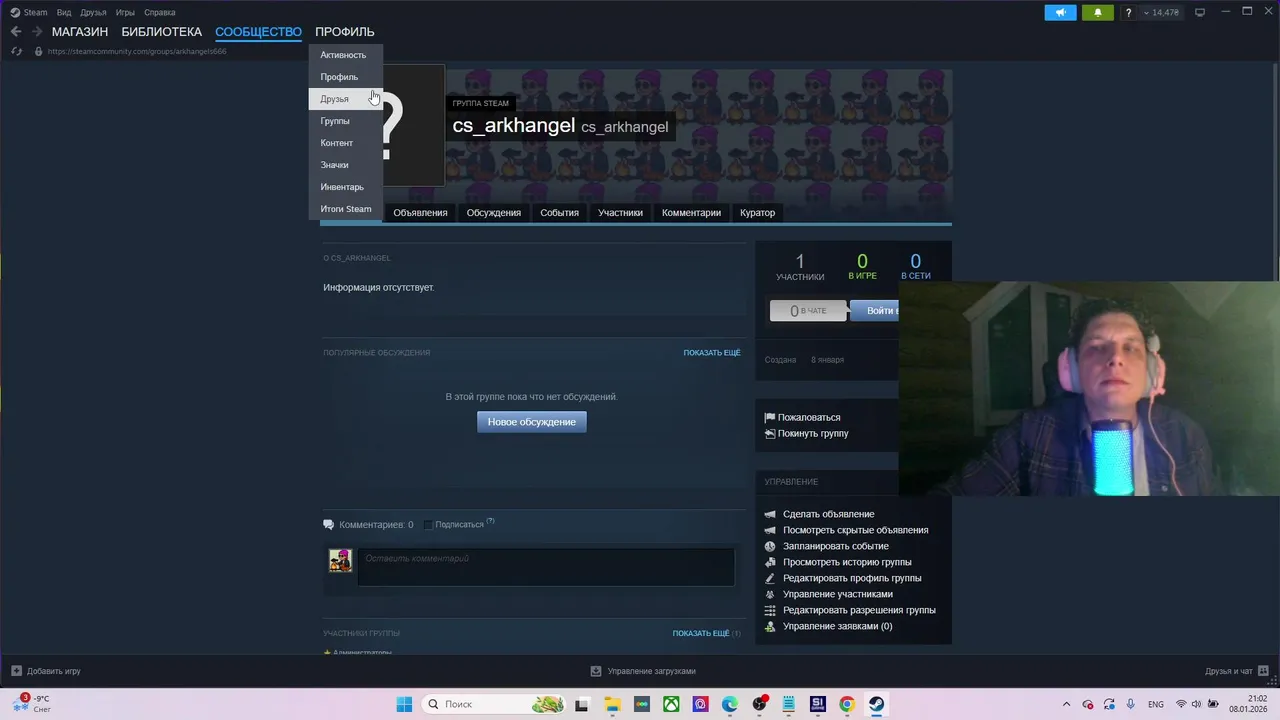Select Друзья in dropdown list

[x=345, y=99]
